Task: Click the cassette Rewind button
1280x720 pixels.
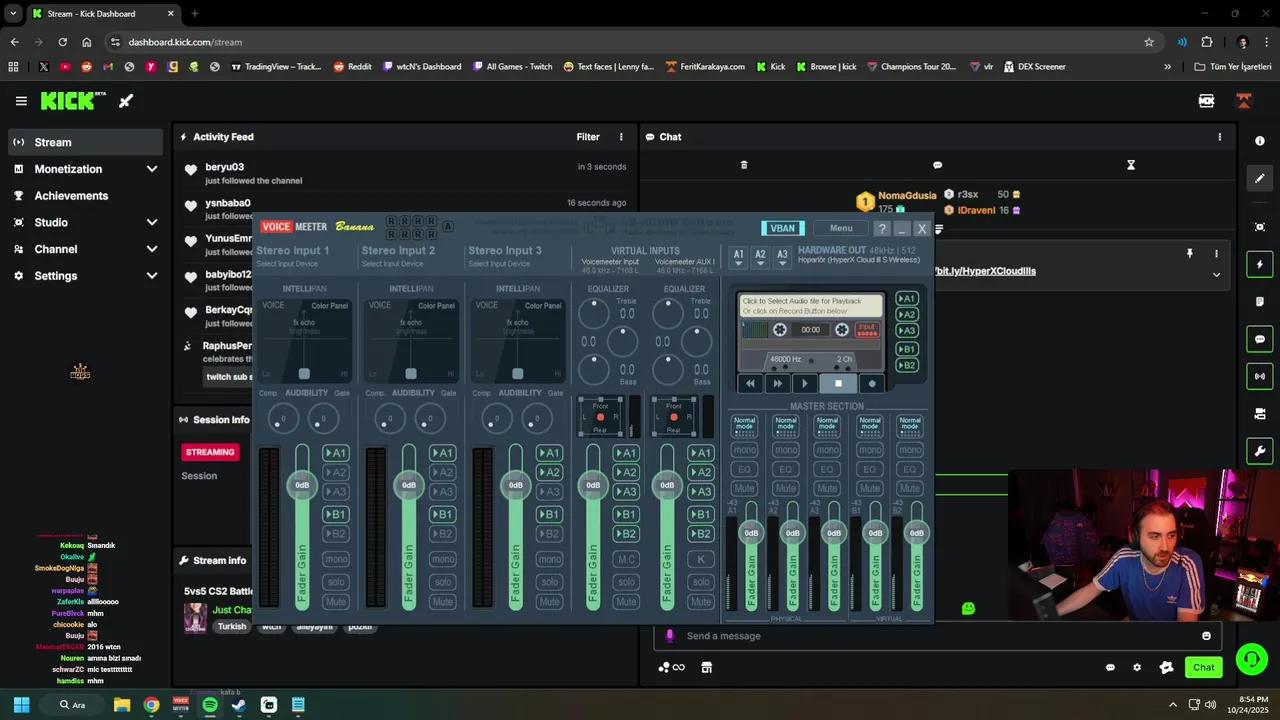Action: click(750, 383)
